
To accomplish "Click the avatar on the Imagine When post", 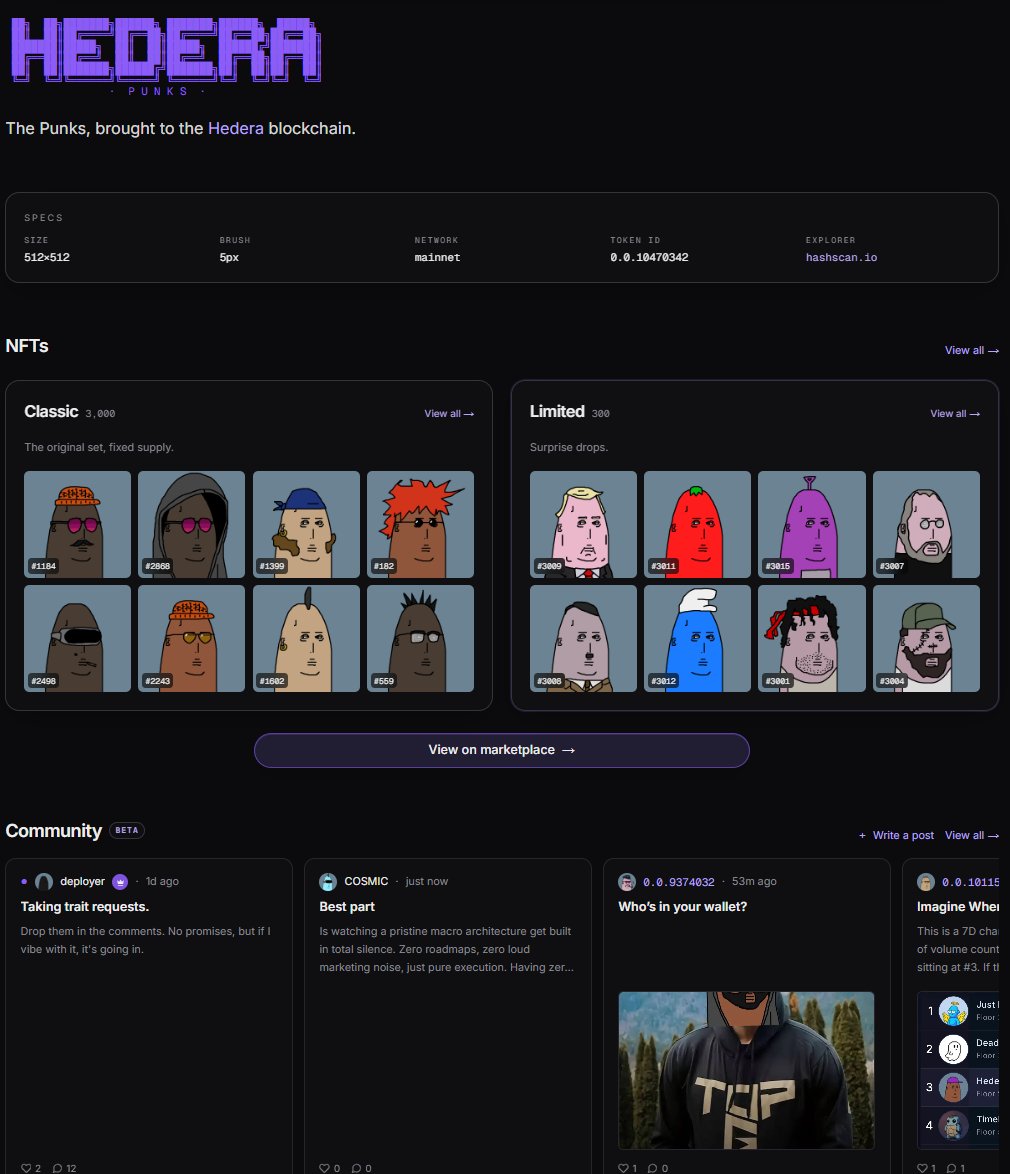I will [926, 882].
